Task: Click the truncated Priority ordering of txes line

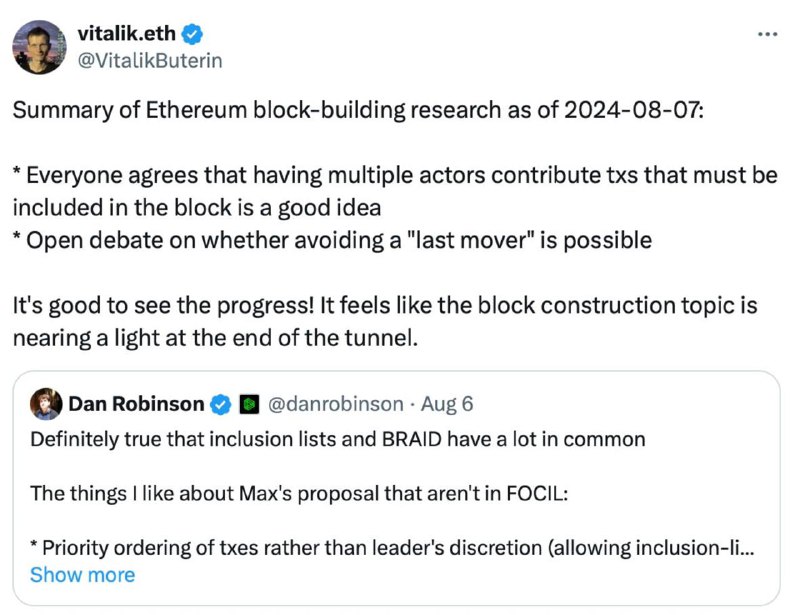Action: pyautogui.click(x=392, y=548)
